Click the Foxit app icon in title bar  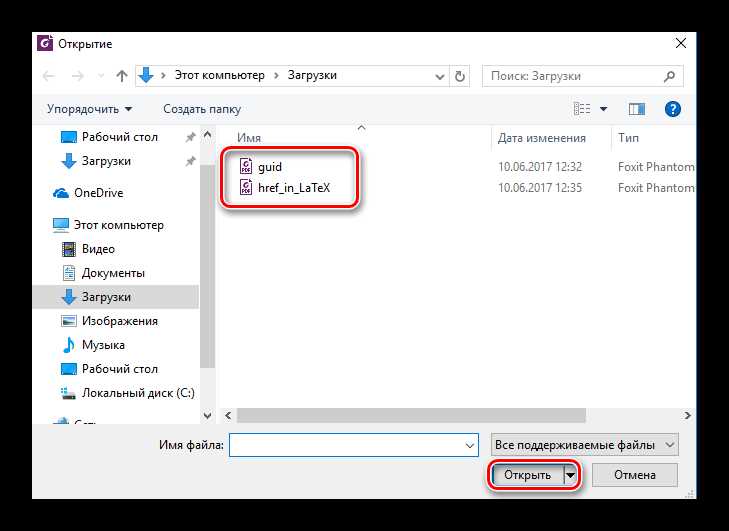(45, 44)
